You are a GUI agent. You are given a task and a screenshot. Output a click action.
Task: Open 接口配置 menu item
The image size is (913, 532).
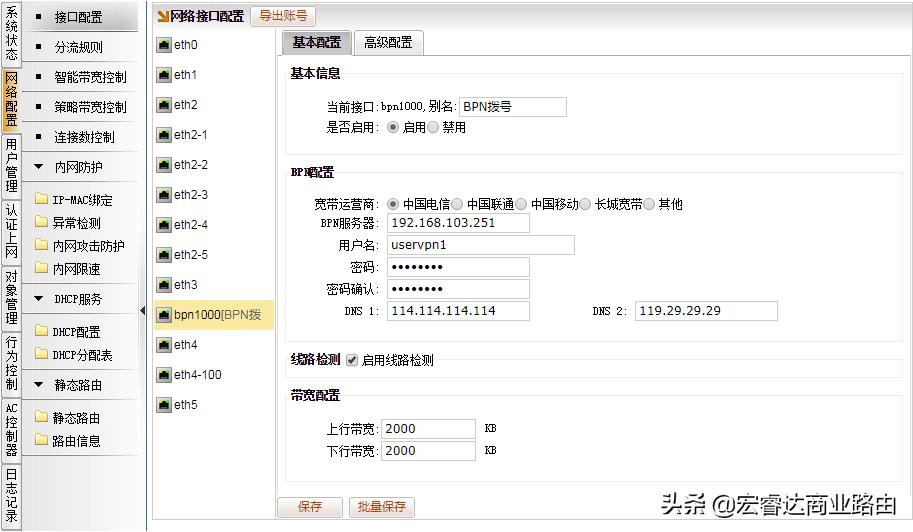(79, 17)
